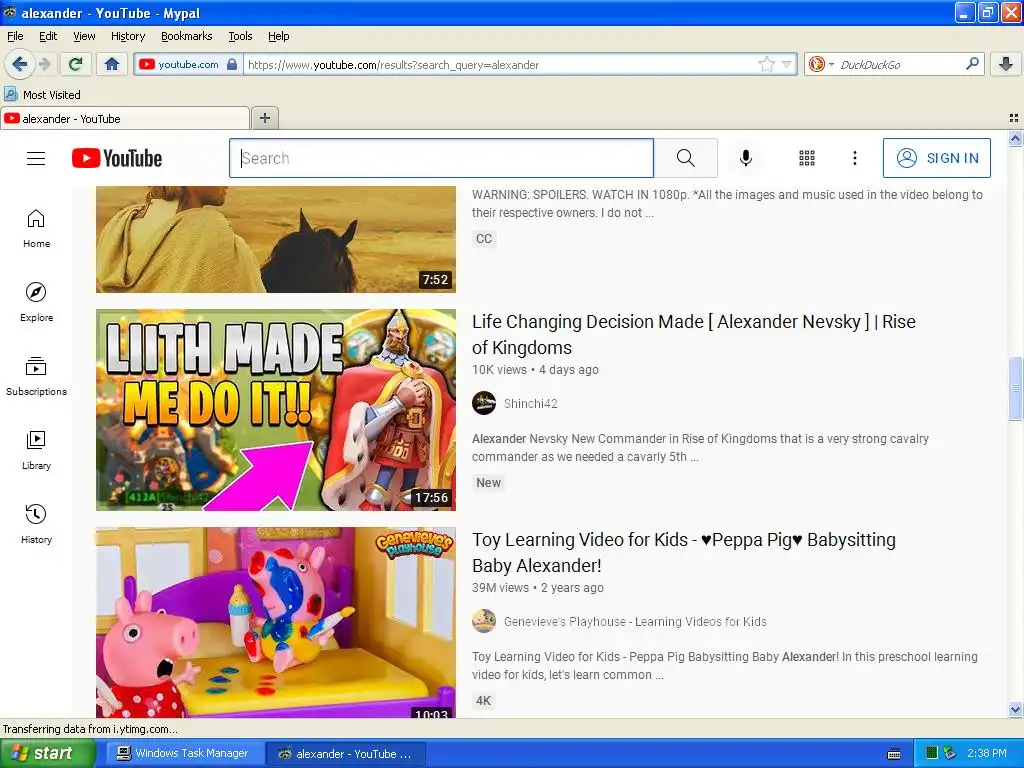Switch to Windows Task Manager in taskbar
Screen dimensions: 1024x768
(183, 754)
